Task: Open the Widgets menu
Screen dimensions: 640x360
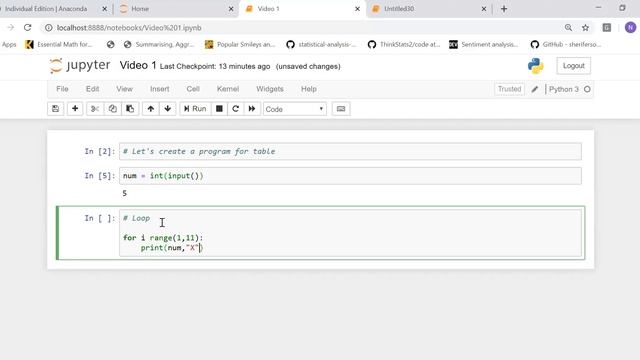Action: pos(270,89)
